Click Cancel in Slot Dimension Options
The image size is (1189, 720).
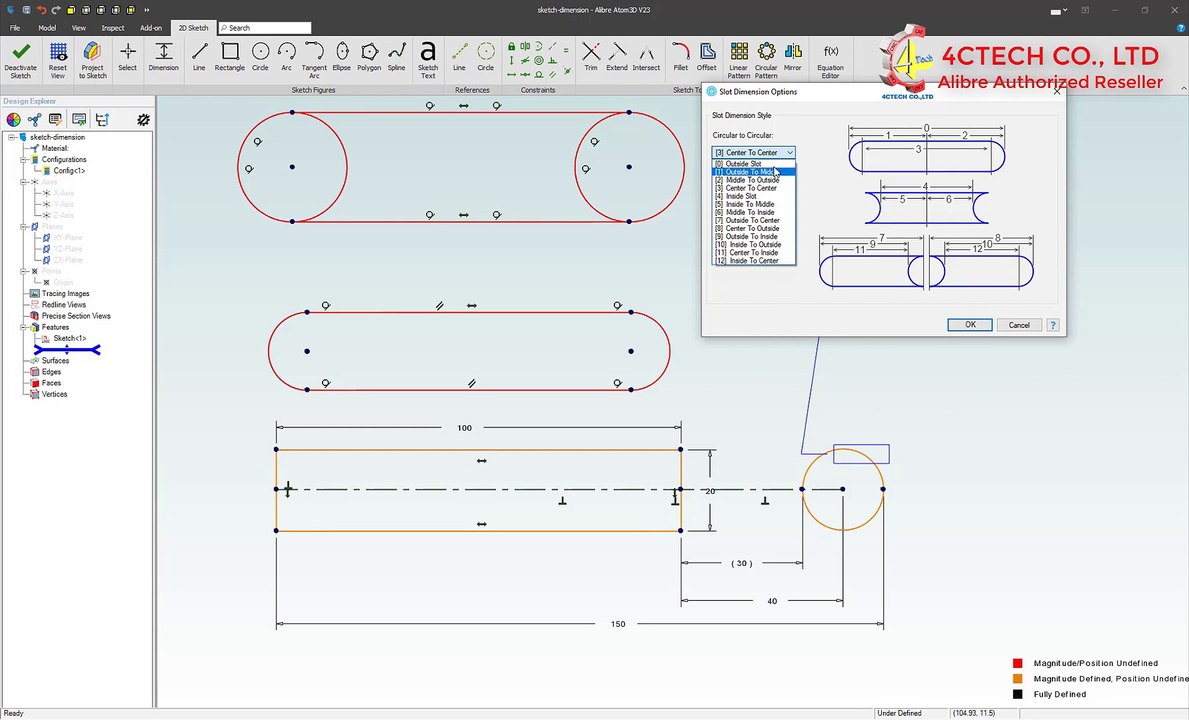1019,324
